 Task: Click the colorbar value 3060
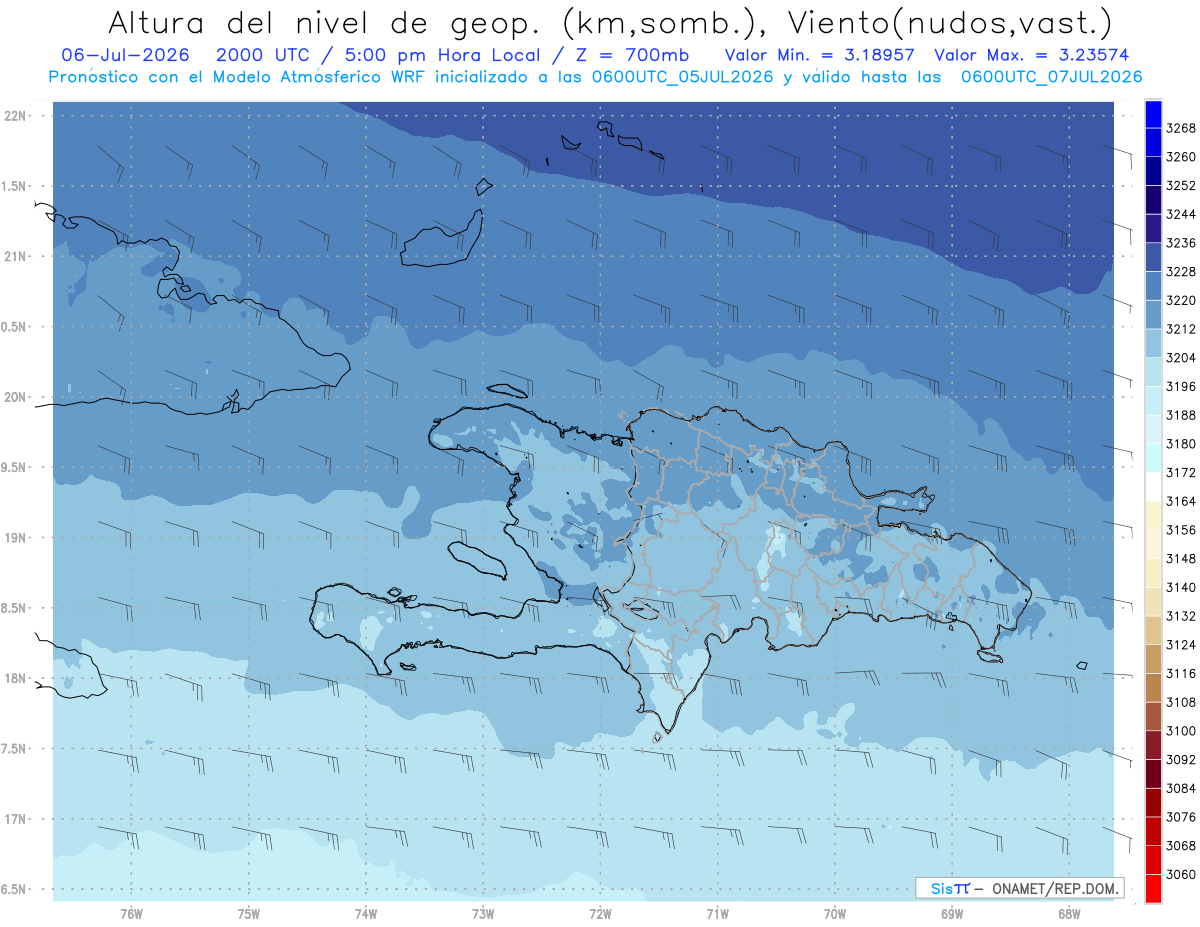click(1181, 874)
